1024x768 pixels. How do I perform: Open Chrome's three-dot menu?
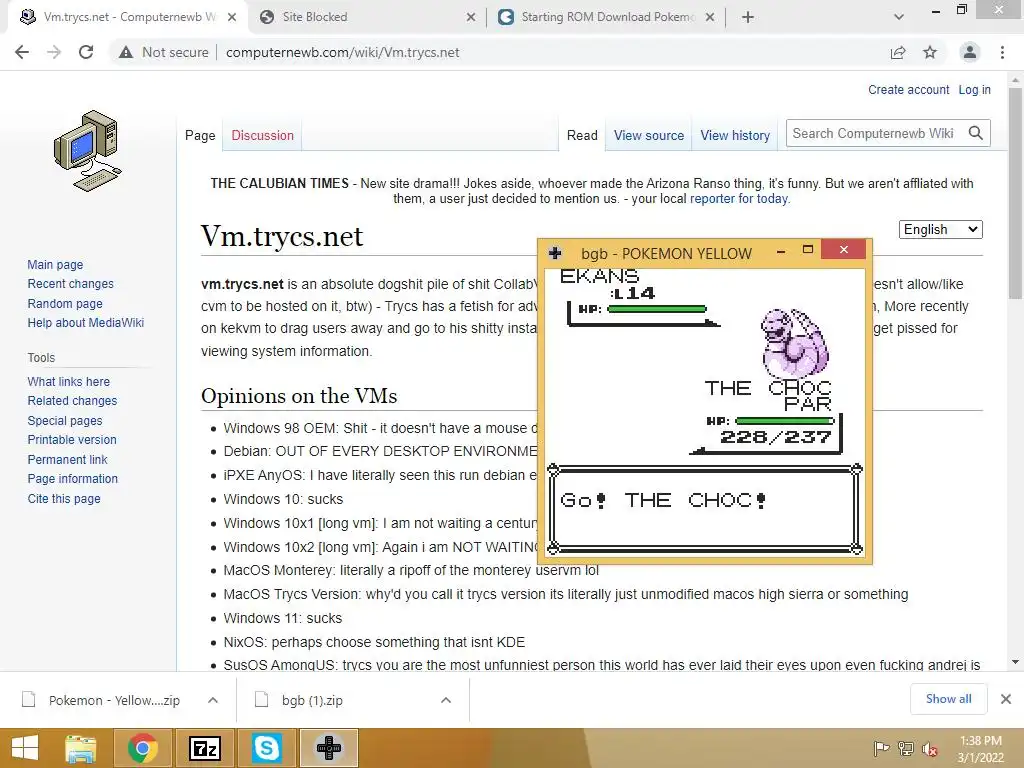1002,52
